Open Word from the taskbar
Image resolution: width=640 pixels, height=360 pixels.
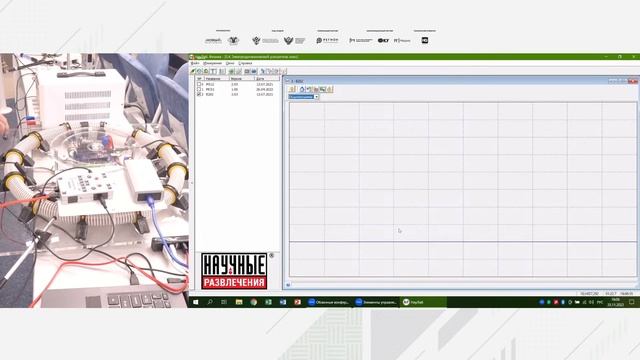click(283, 302)
